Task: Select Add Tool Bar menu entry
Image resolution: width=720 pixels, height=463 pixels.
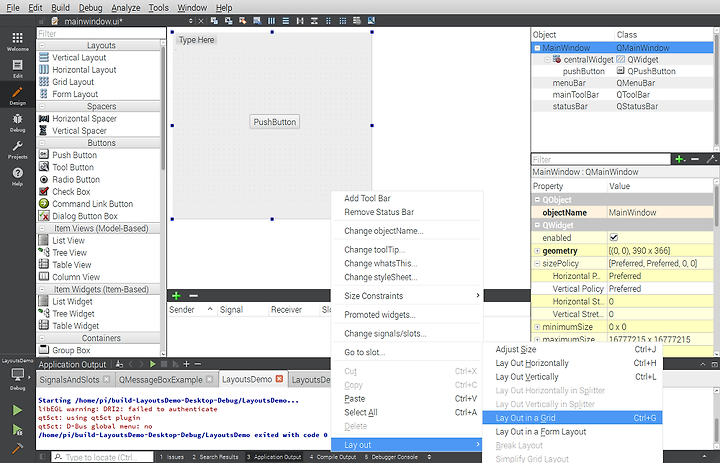Action: click(407, 198)
